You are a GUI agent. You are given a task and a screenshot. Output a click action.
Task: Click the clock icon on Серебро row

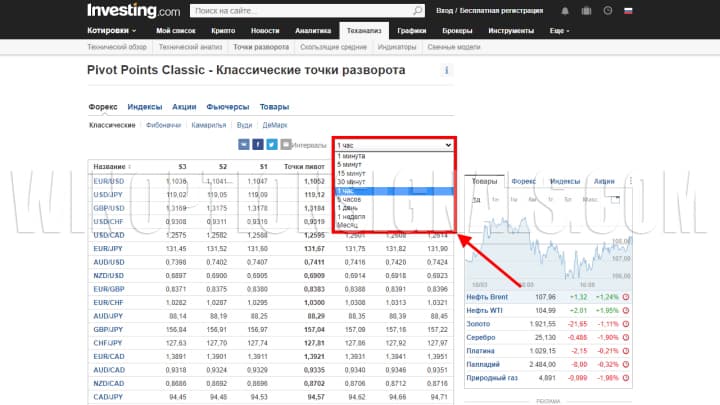[x=626, y=338]
